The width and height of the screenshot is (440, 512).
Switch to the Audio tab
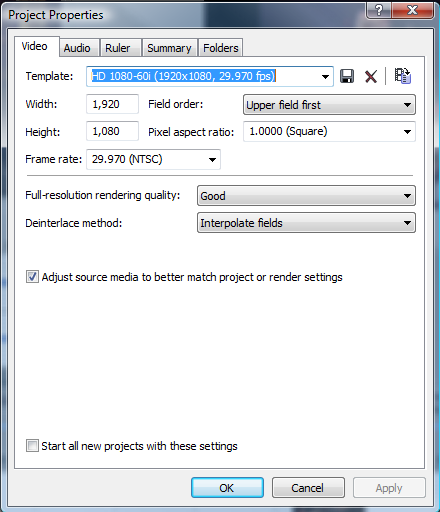coord(77,48)
